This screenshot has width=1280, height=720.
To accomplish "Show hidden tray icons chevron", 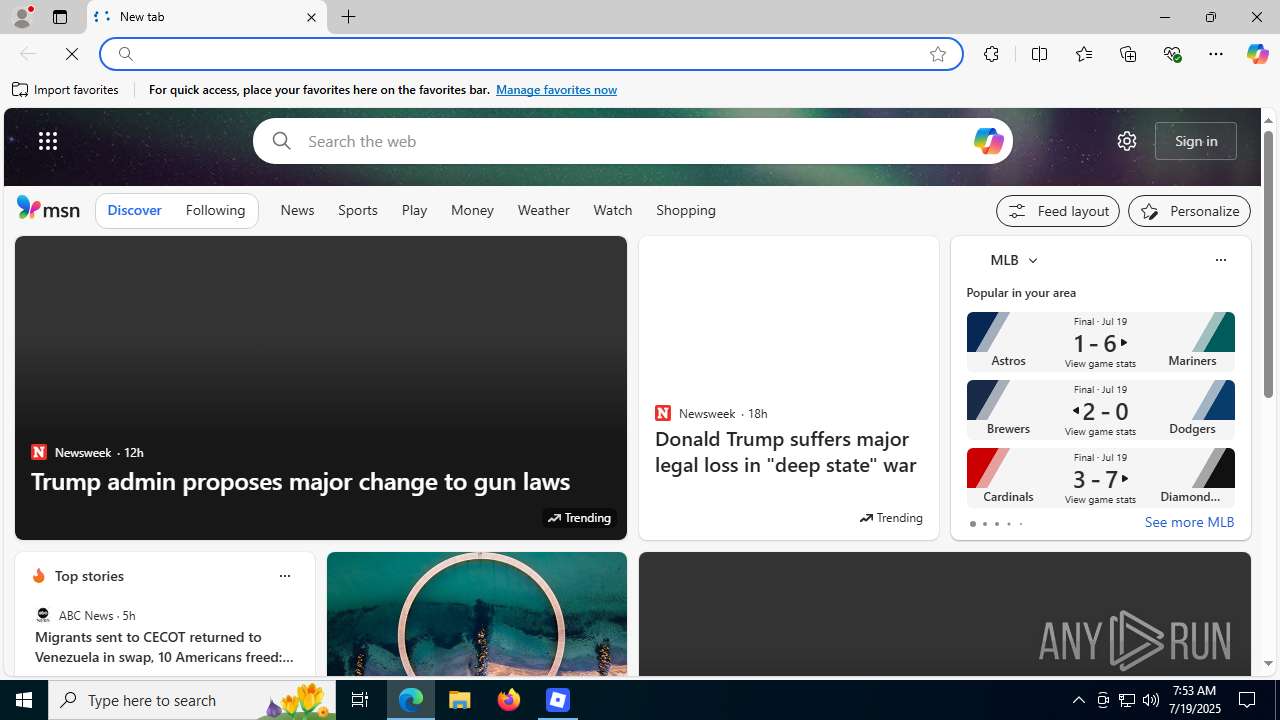I will pyautogui.click(x=1078, y=700).
